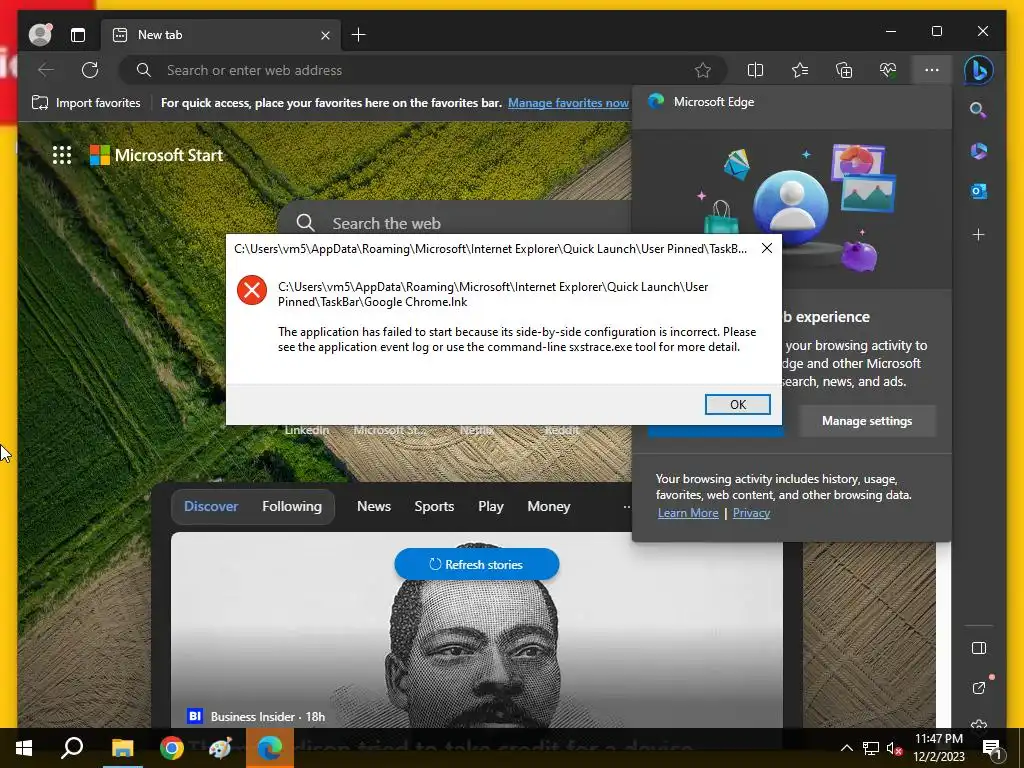The width and height of the screenshot is (1024, 768).
Task: Open the Money category
Action: [x=549, y=506]
